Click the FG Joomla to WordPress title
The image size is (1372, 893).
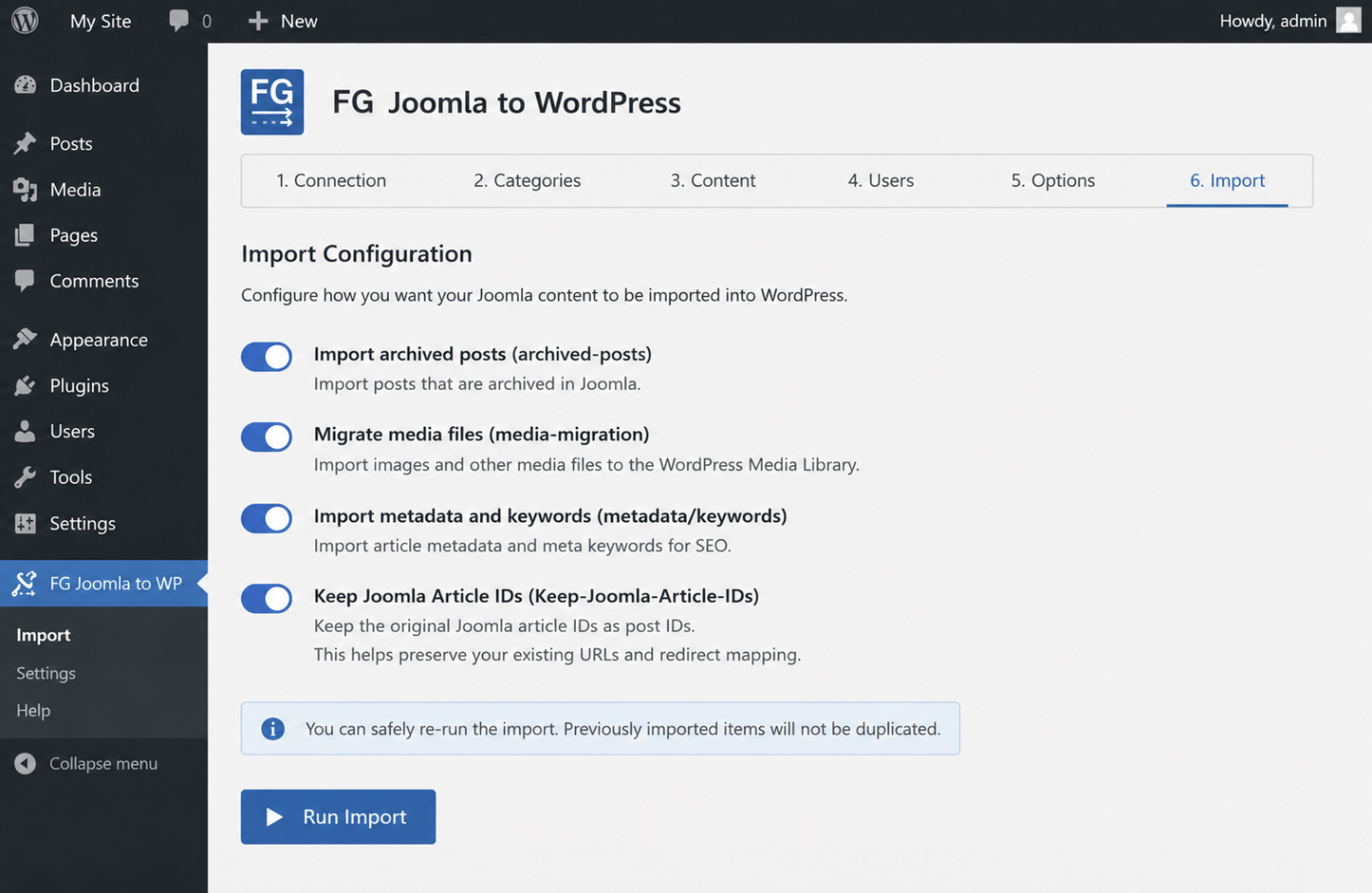507,102
